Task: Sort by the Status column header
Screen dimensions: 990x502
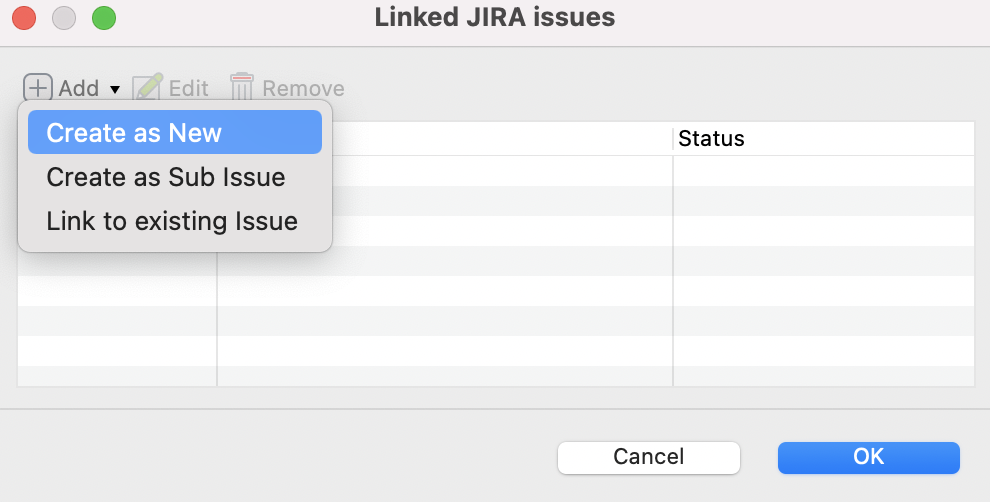Action: coord(822,138)
